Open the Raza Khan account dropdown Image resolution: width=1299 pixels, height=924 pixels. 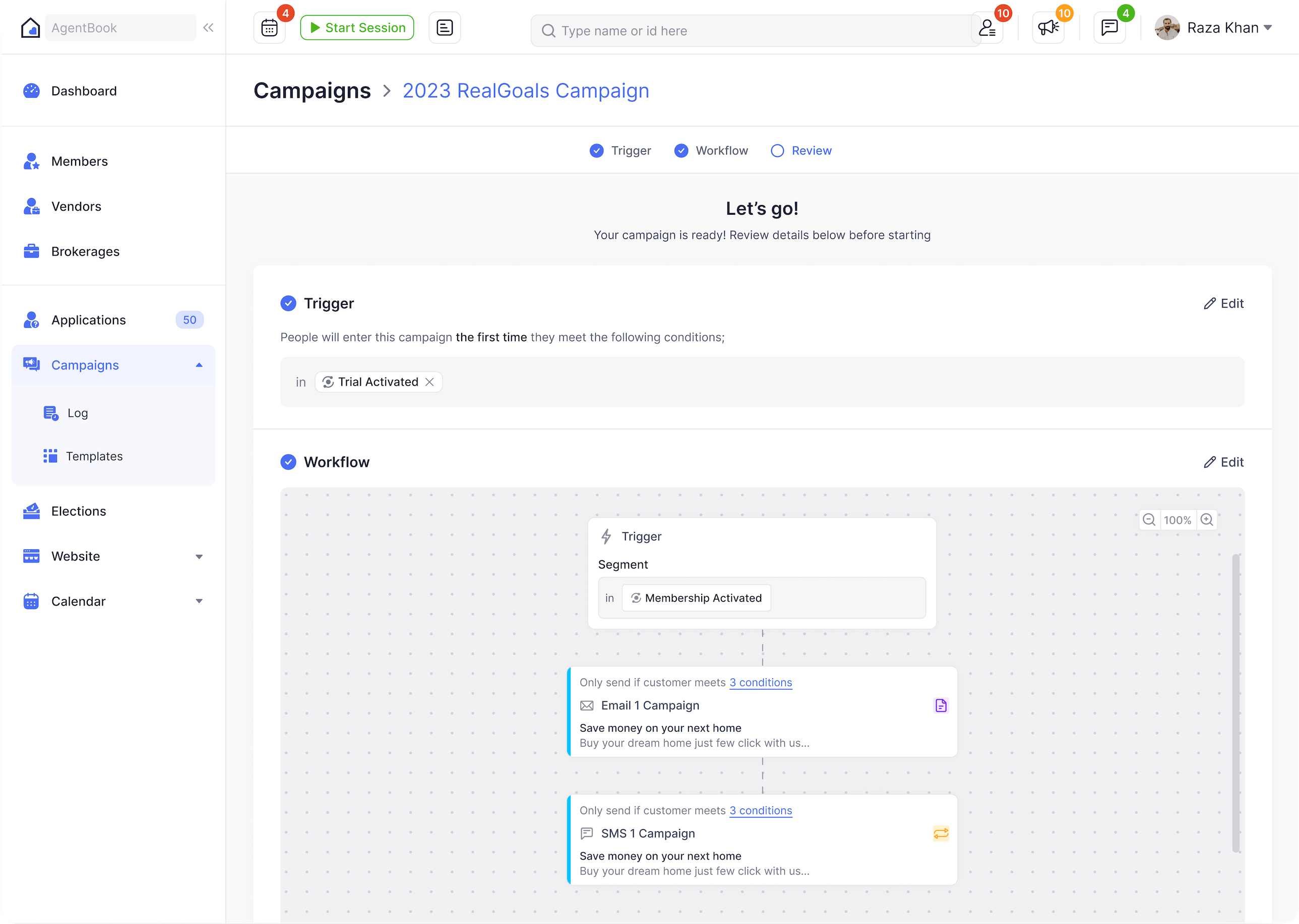[x=1268, y=28]
